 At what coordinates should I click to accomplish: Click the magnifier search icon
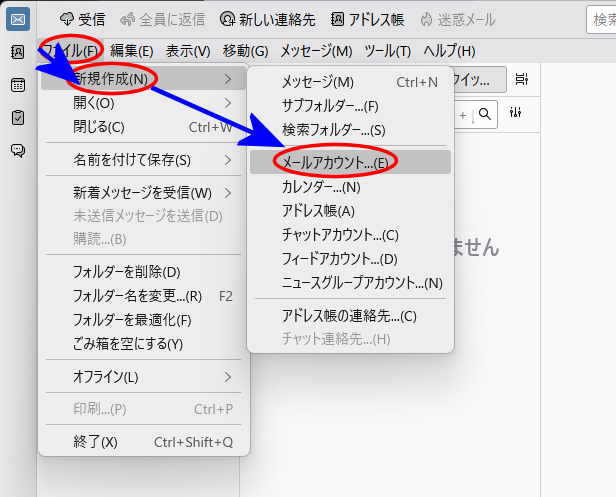[486, 115]
